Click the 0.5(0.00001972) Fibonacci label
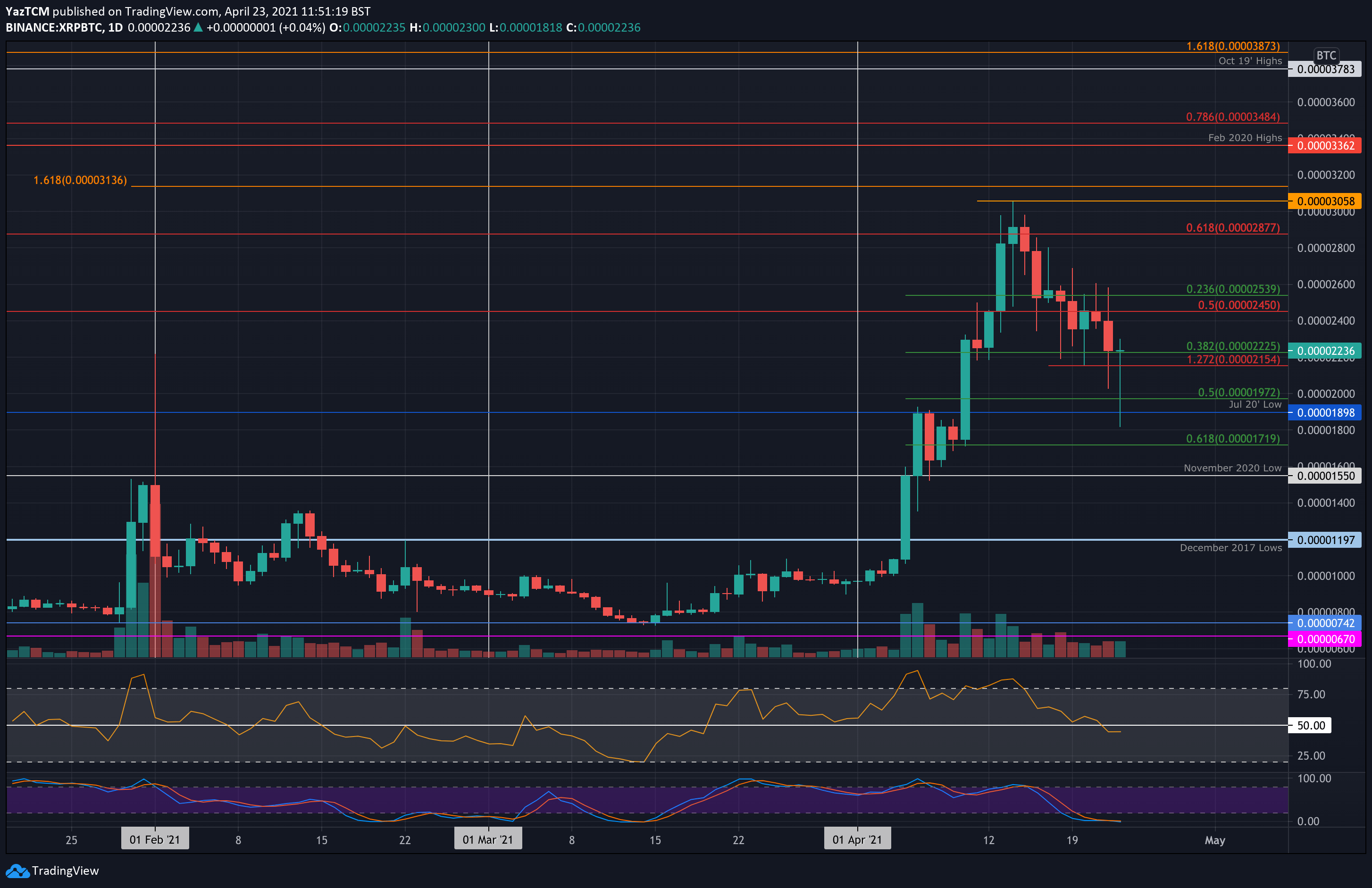This screenshot has width=1372, height=888. (1238, 392)
